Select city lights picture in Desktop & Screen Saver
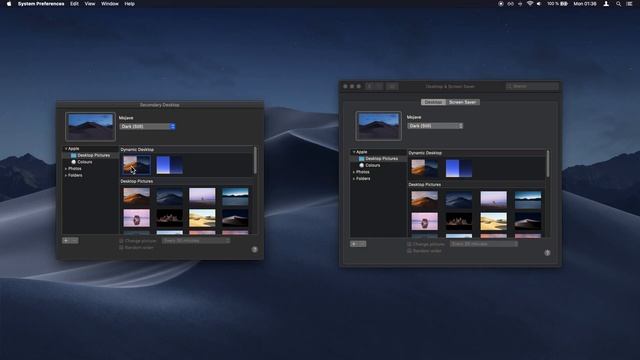The height and width of the screenshot is (360, 640). click(x=459, y=222)
